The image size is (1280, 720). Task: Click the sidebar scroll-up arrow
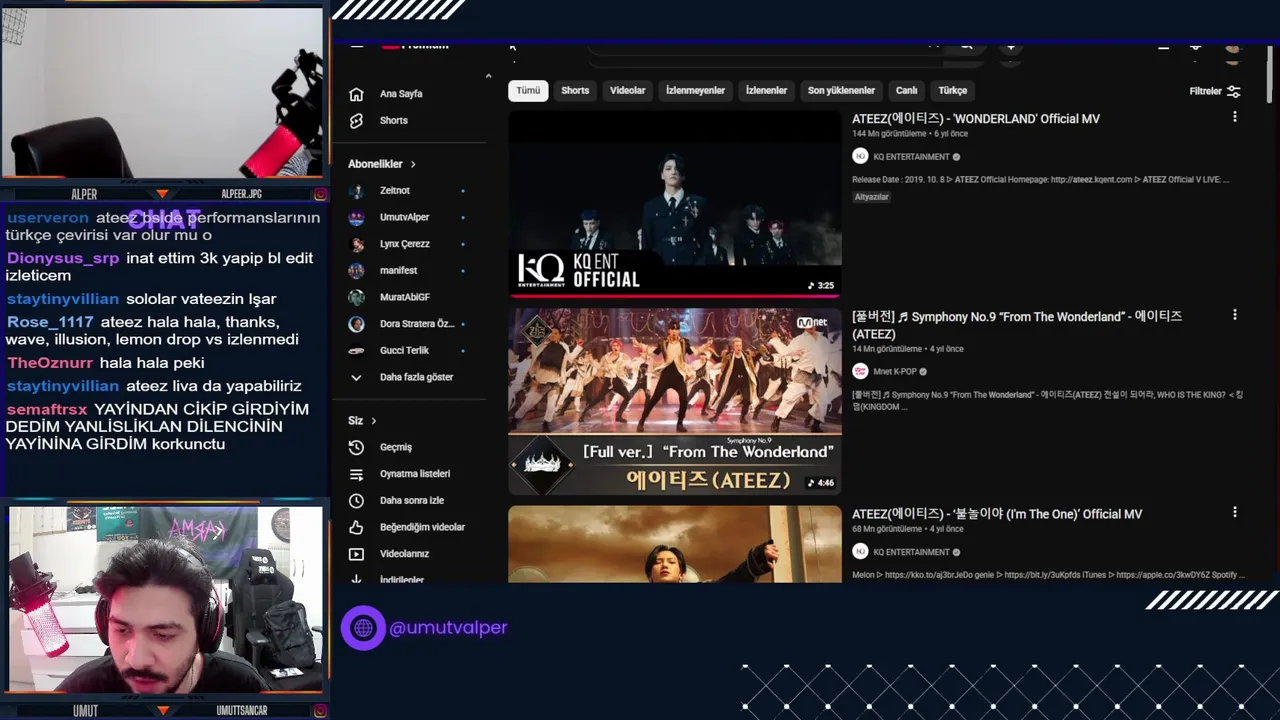point(488,76)
